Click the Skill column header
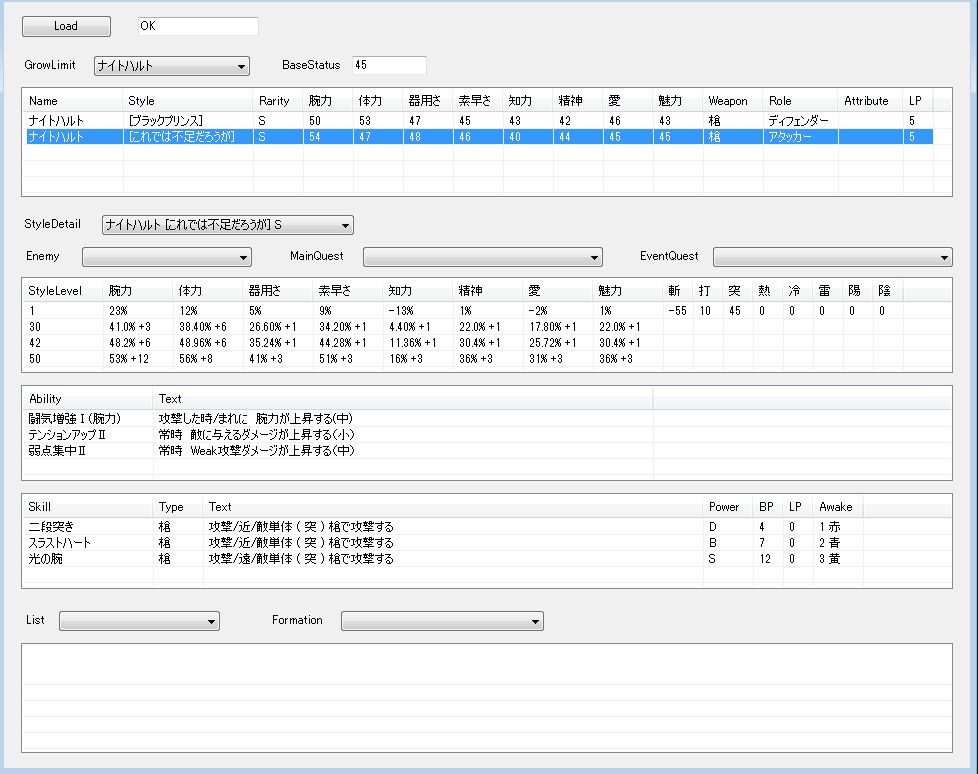Screen dimensions: 978x774 click(87, 506)
